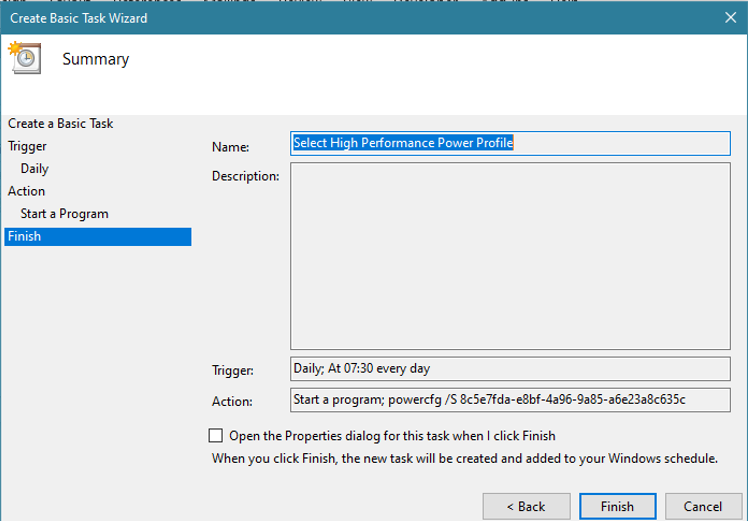
Task: Click the task wizard clock icon
Action: click(24, 58)
